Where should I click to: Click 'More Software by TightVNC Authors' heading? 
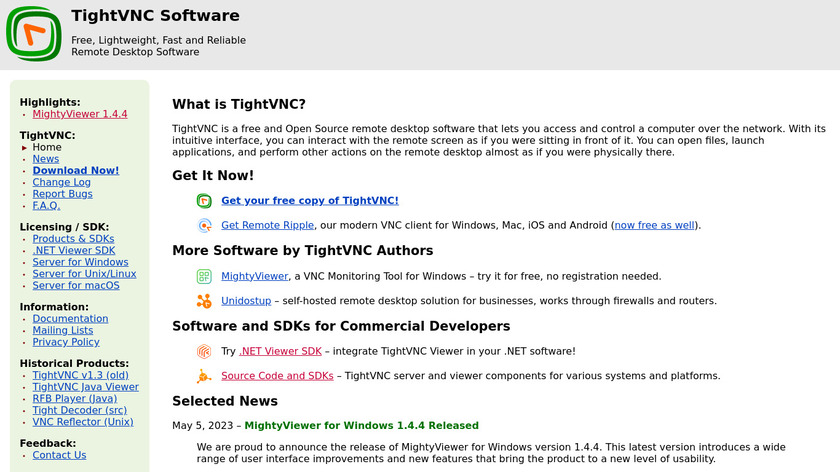(x=303, y=251)
